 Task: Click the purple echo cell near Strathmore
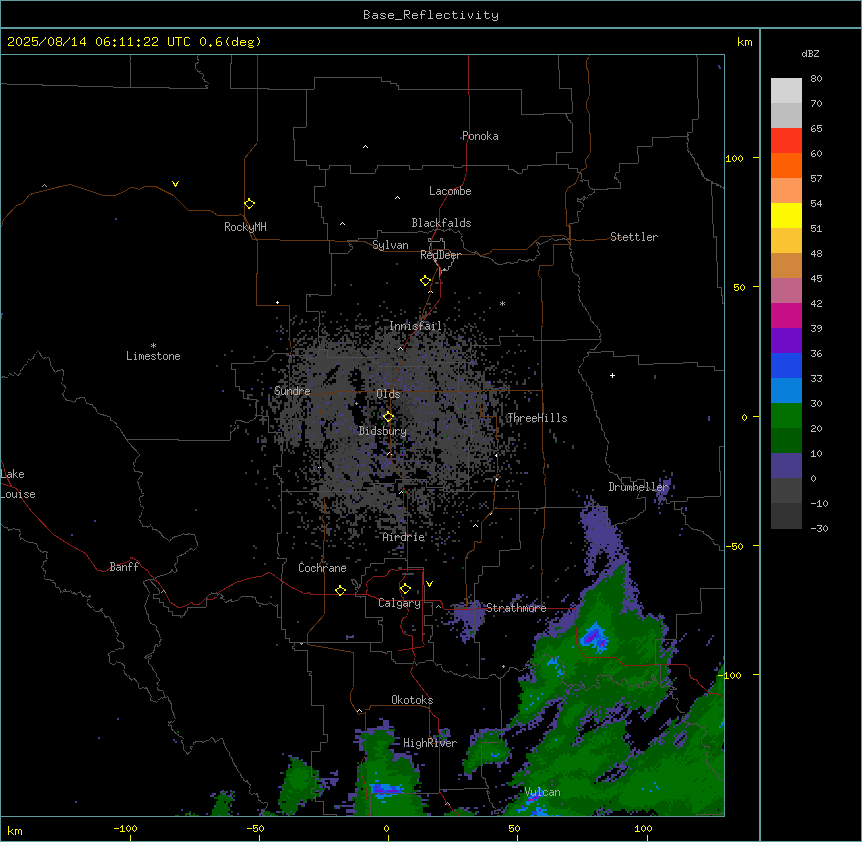pos(468,619)
